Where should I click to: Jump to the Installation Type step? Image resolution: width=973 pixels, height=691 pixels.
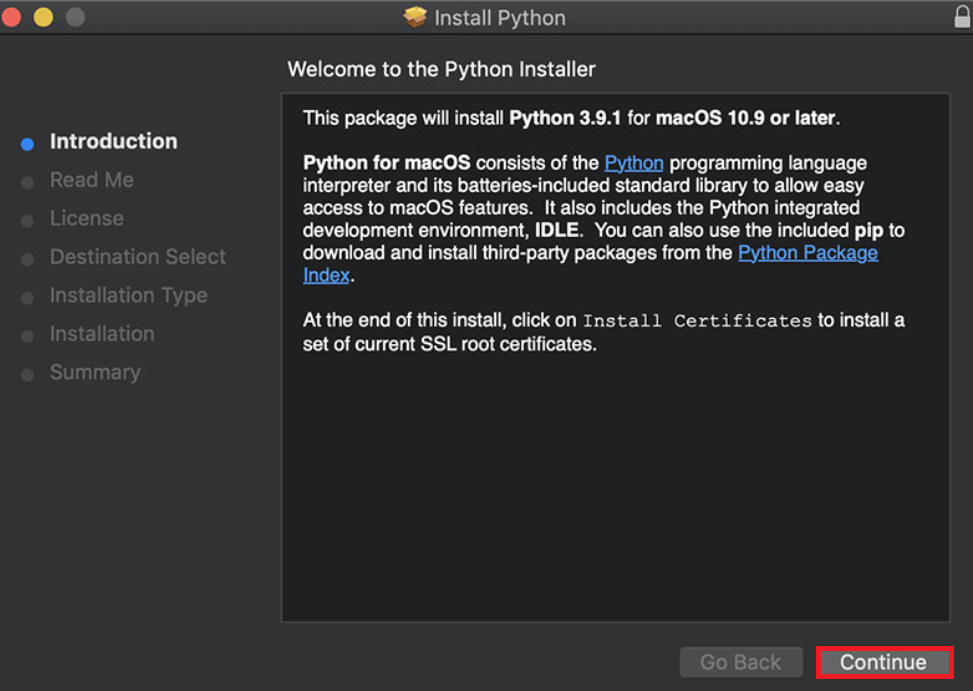point(128,295)
